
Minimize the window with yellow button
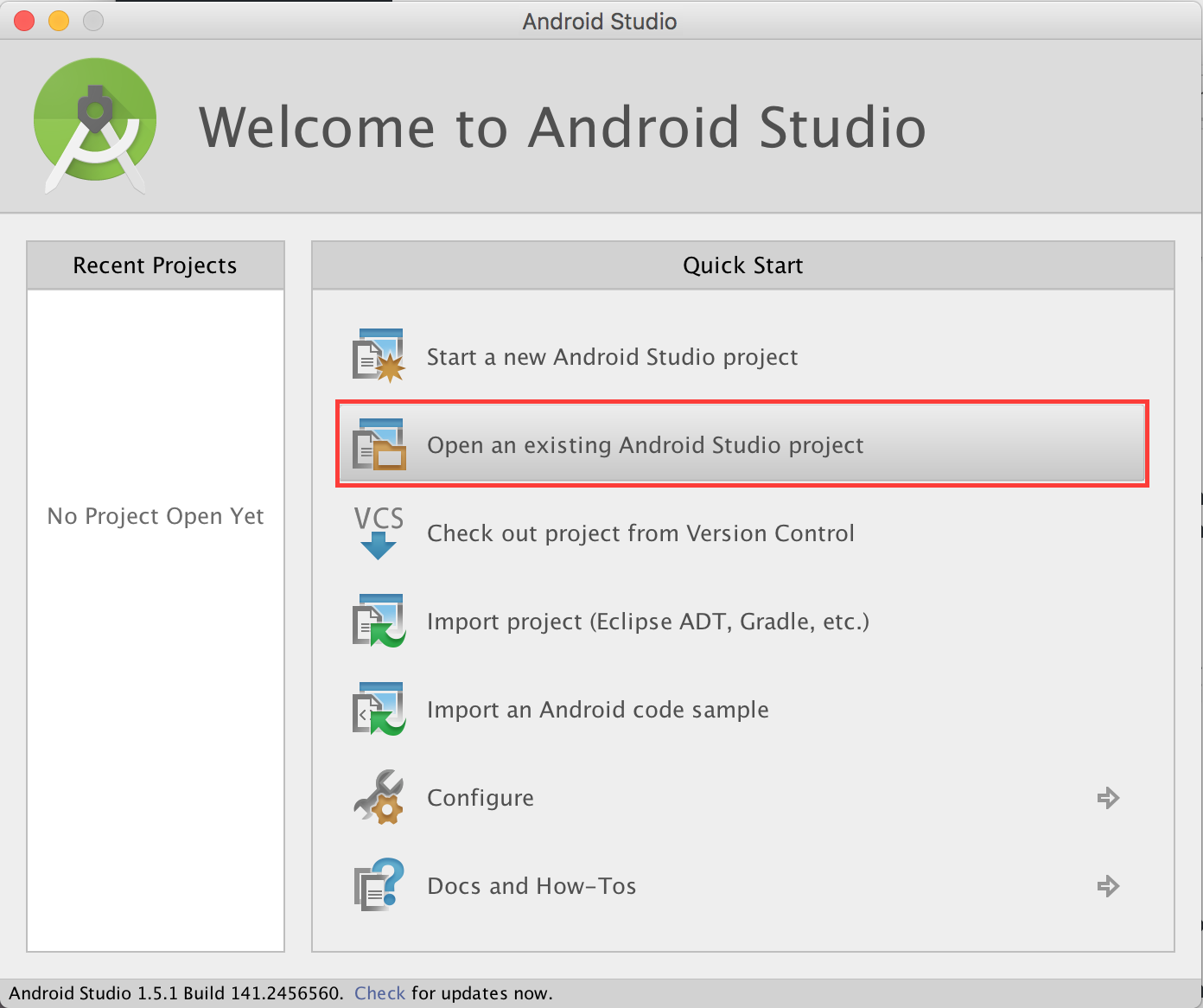59,21
